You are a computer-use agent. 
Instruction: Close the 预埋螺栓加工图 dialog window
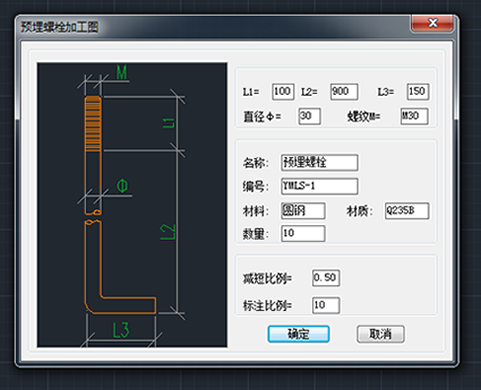click(432, 23)
